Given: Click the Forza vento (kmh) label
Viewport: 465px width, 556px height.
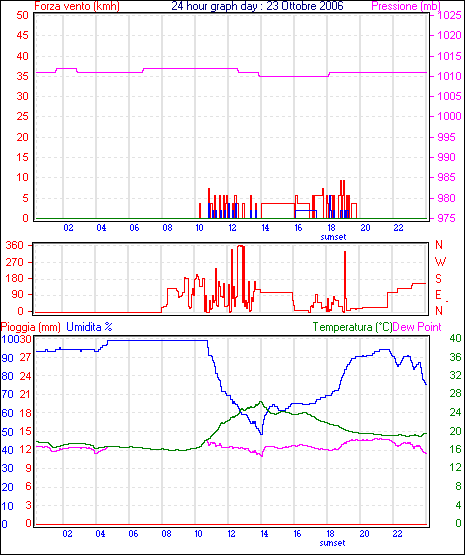Looking at the screenshot, I should (77, 6).
